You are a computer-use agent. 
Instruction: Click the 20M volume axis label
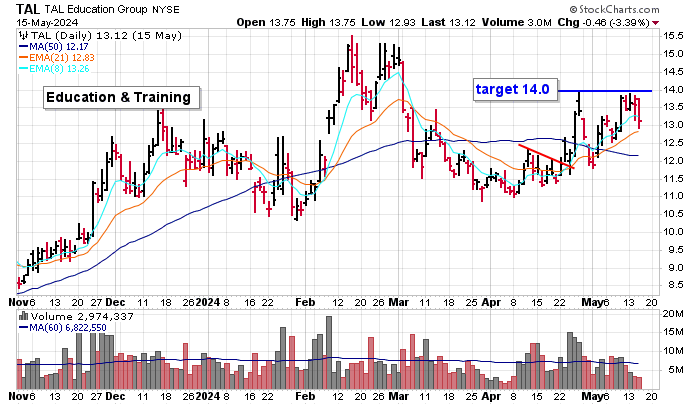[673, 314]
